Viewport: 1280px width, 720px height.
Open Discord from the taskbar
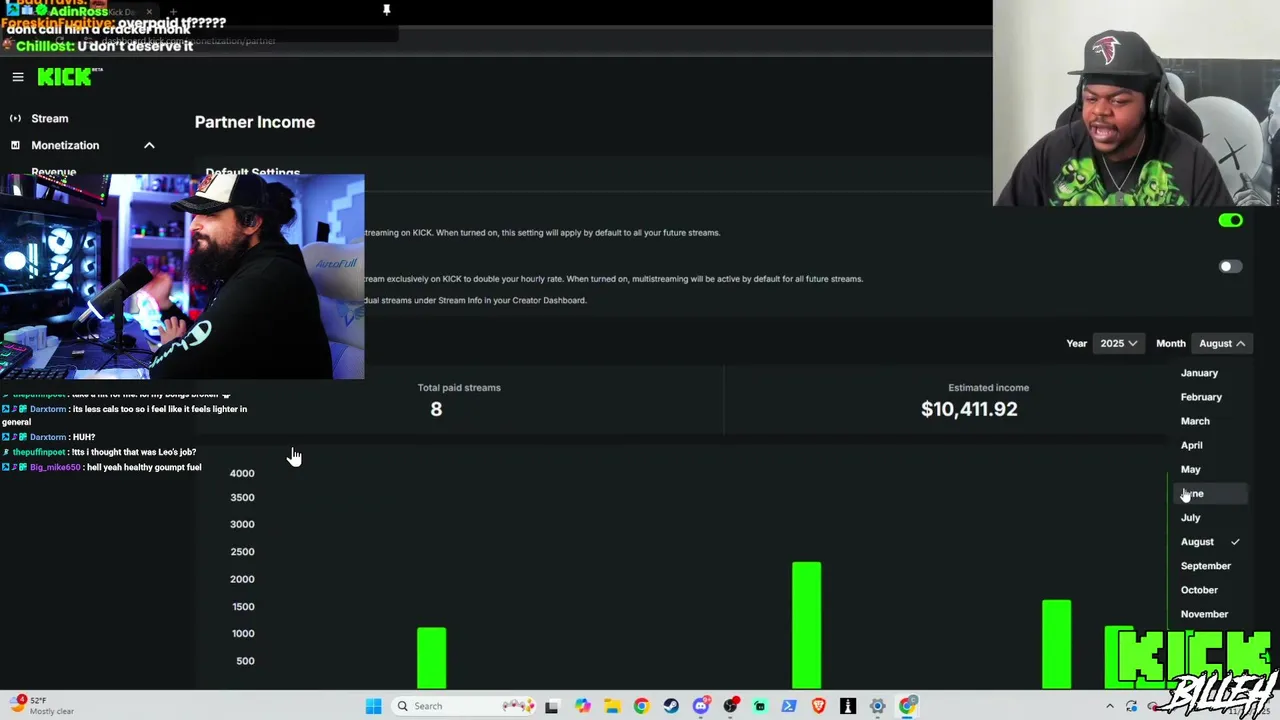[701, 706]
